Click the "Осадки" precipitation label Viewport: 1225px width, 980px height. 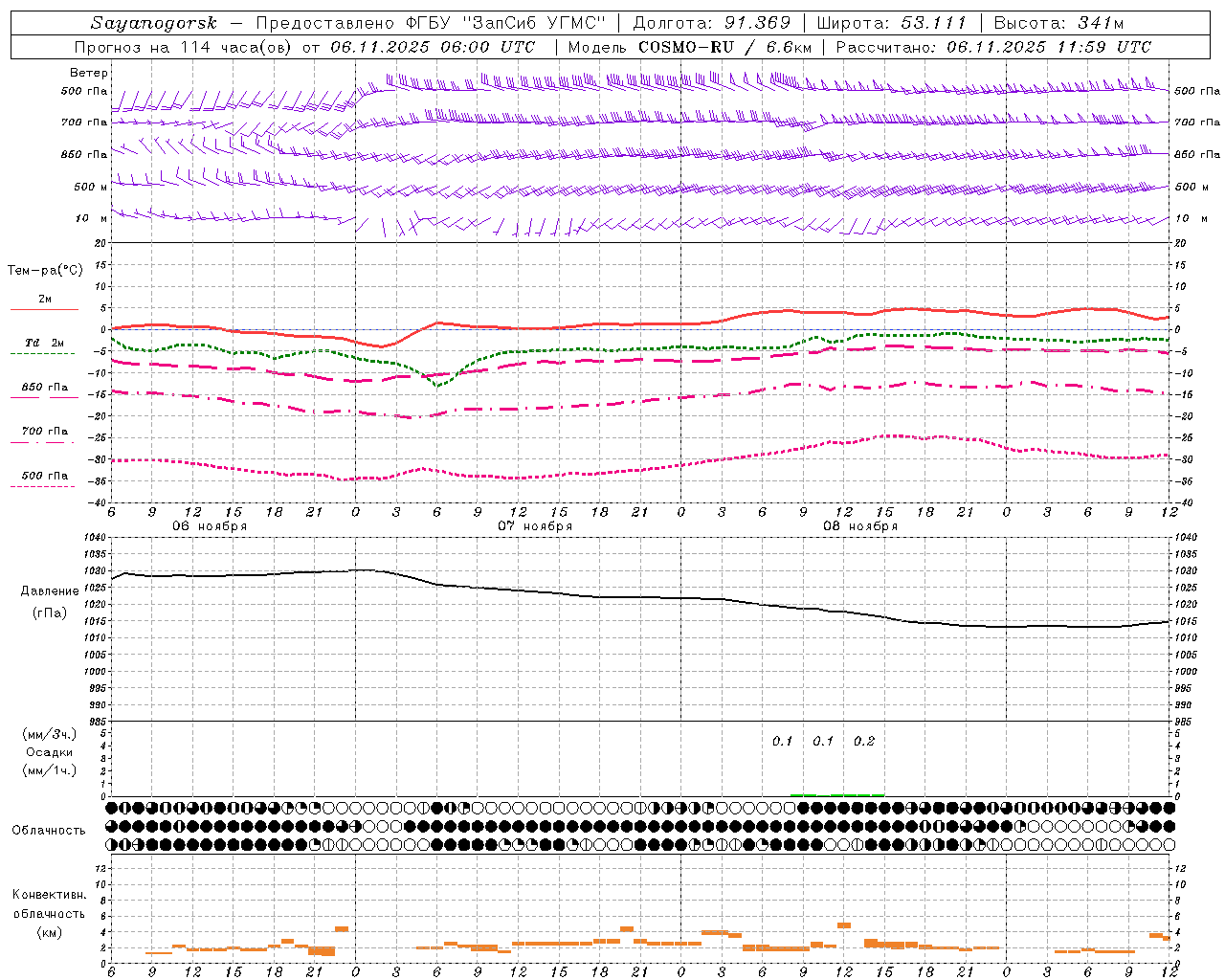point(50,752)
